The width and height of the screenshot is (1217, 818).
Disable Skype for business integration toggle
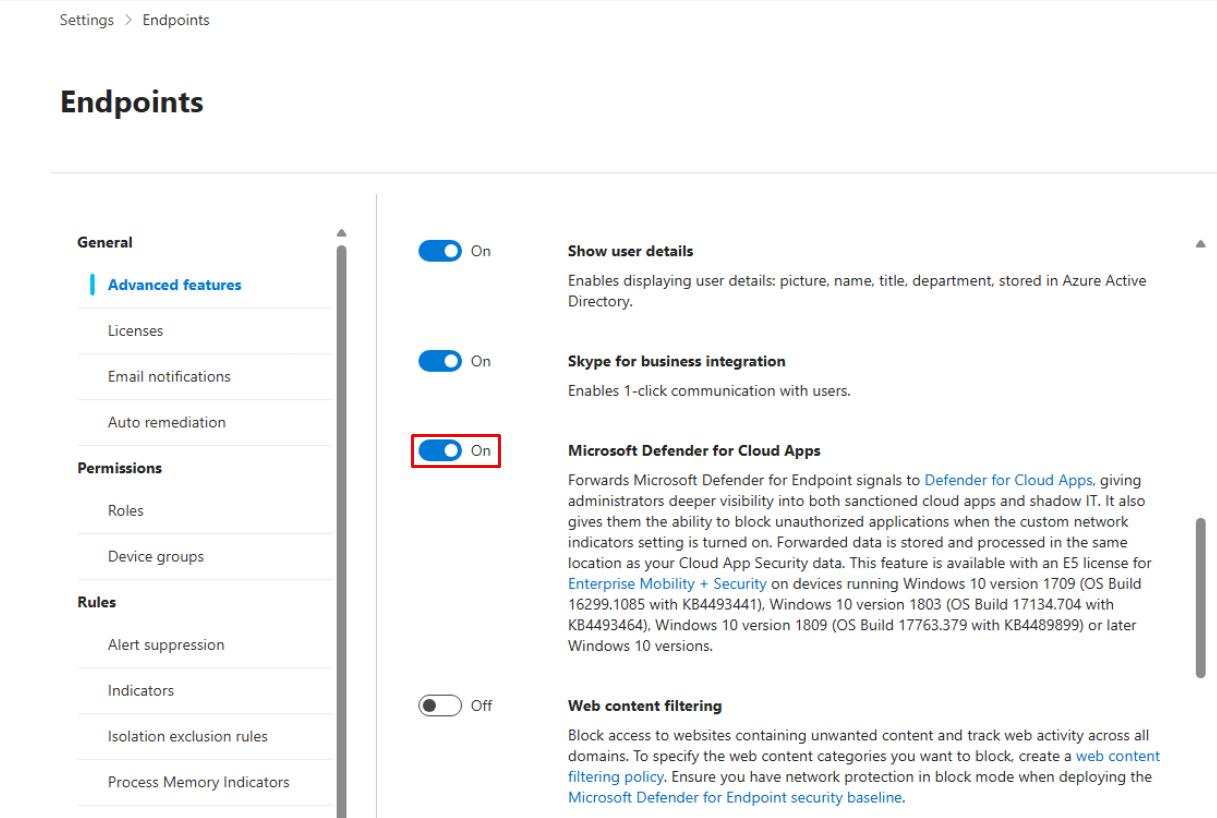click(439, 361)
